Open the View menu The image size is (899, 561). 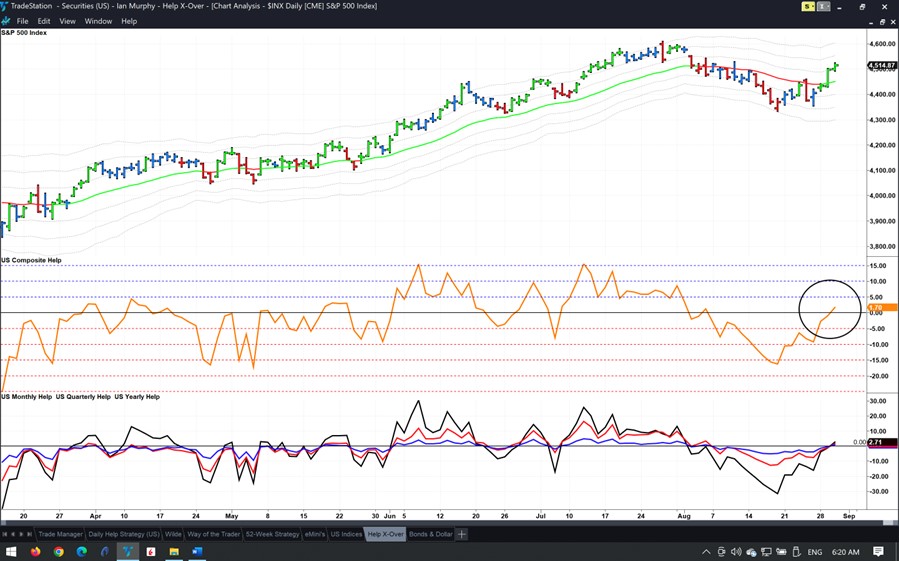click(x=67, y=21)
